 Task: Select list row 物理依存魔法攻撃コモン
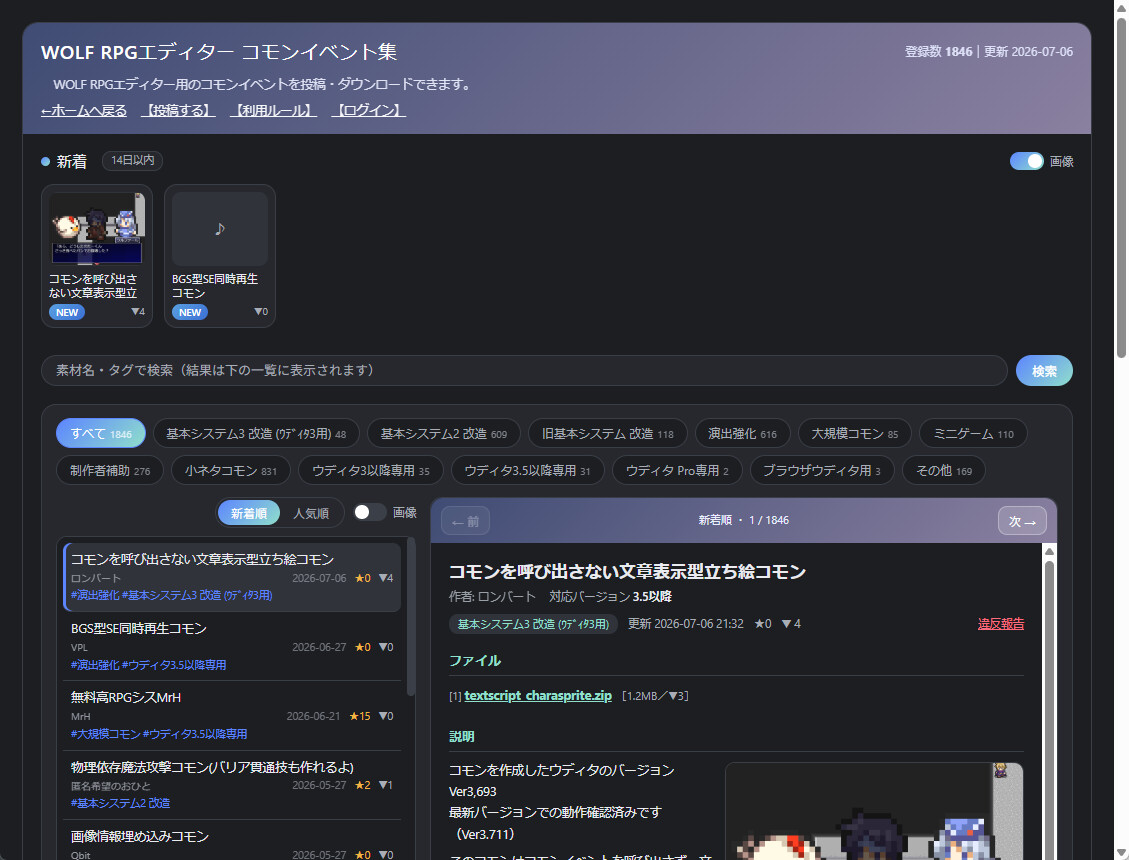click(232, 784)
